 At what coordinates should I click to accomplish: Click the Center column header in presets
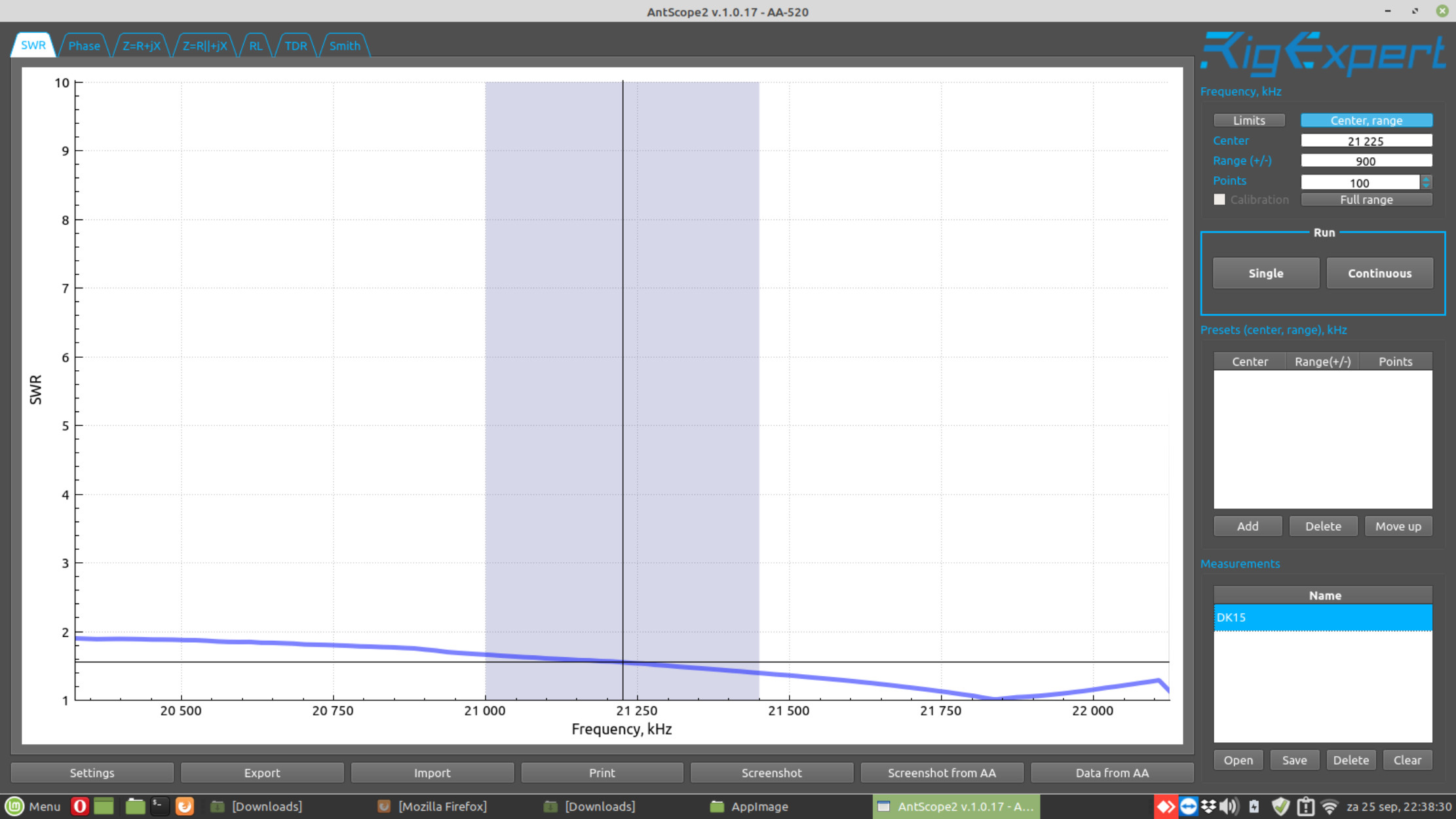pos(1250,361)
